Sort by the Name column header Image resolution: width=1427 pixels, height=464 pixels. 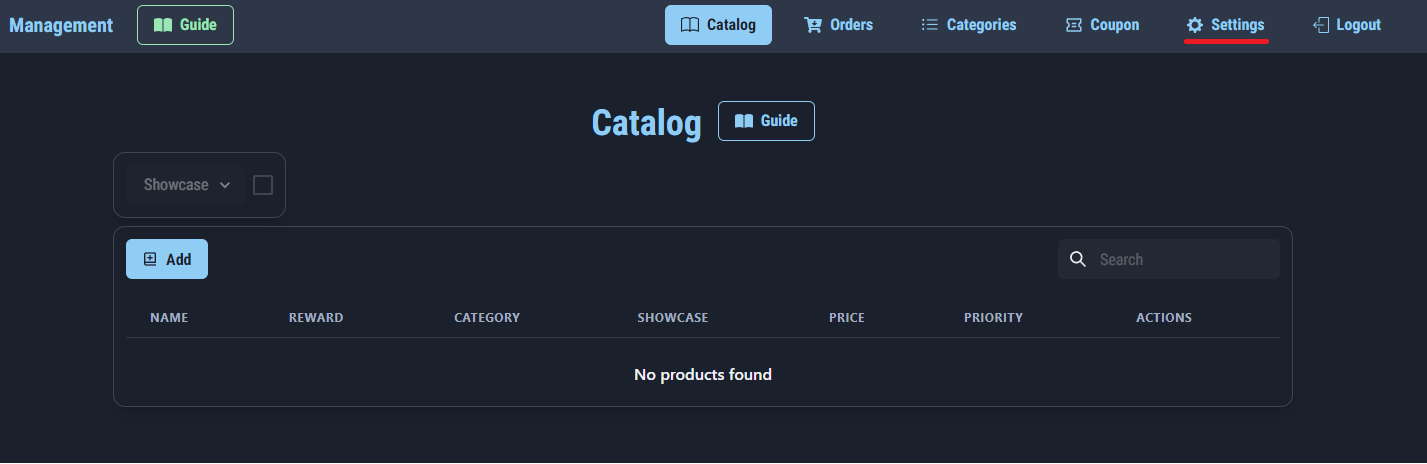point(169,318)
